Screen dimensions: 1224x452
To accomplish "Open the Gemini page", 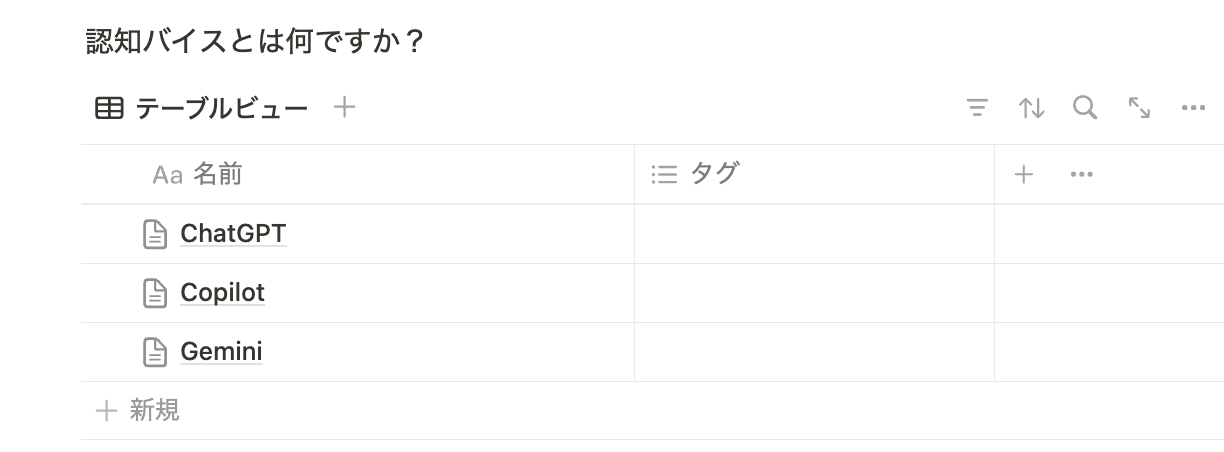I will (221, 352).
